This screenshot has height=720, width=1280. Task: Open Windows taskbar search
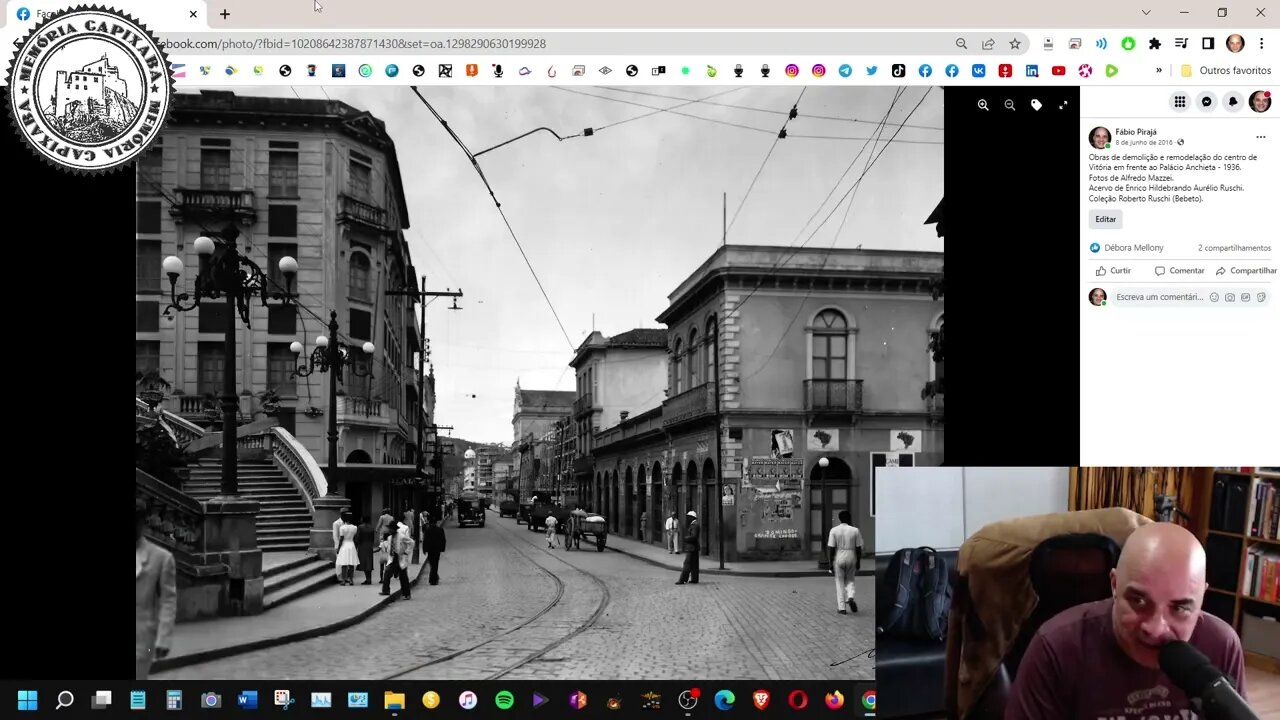(x=64, y=700)
